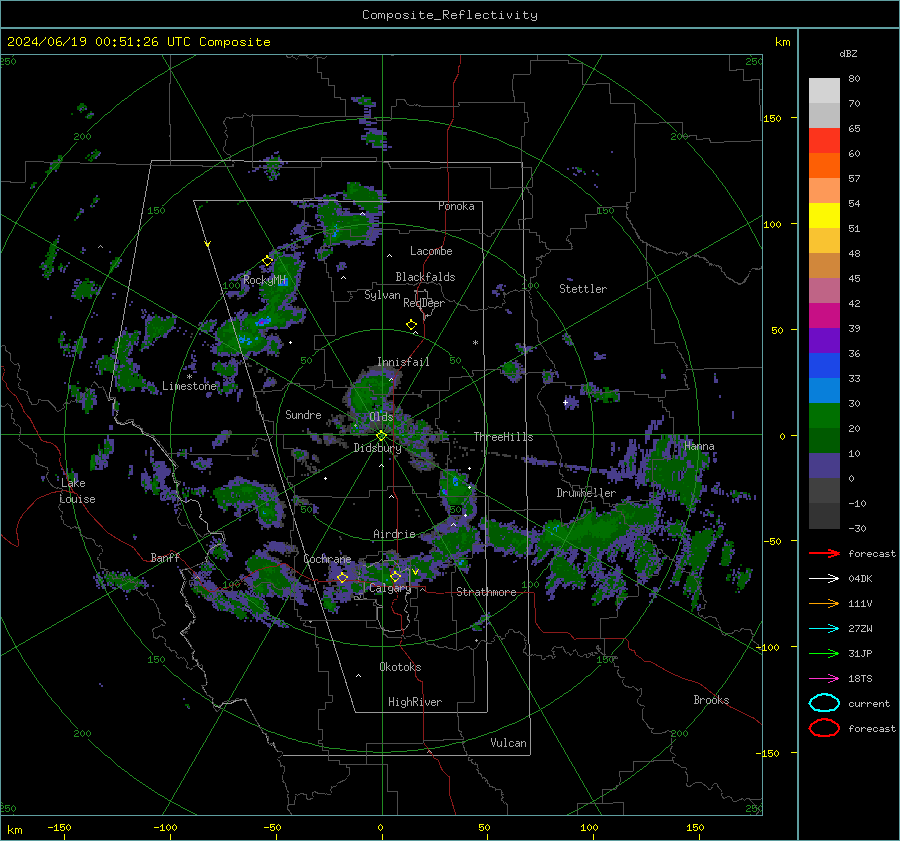Click the 'Innisfail' map label
This screenshot has width=900, height=841.
point(403,362)
